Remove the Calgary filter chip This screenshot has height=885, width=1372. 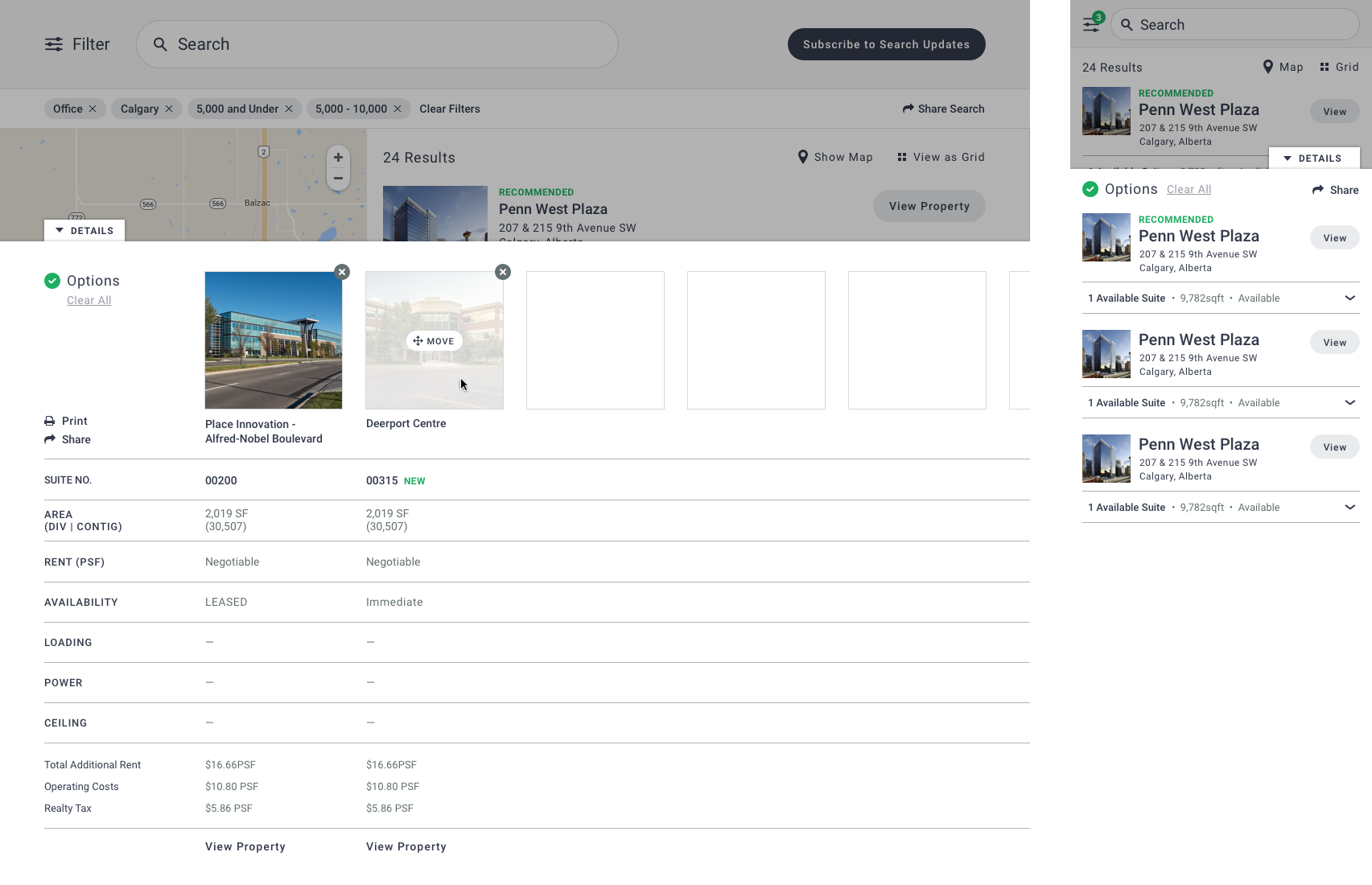168,109
